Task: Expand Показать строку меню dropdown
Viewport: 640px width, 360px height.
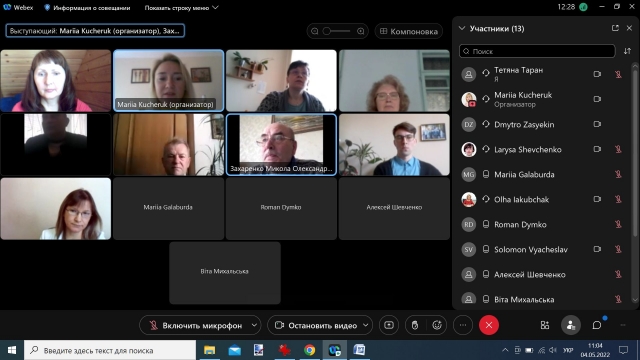Action: (181, 8)
